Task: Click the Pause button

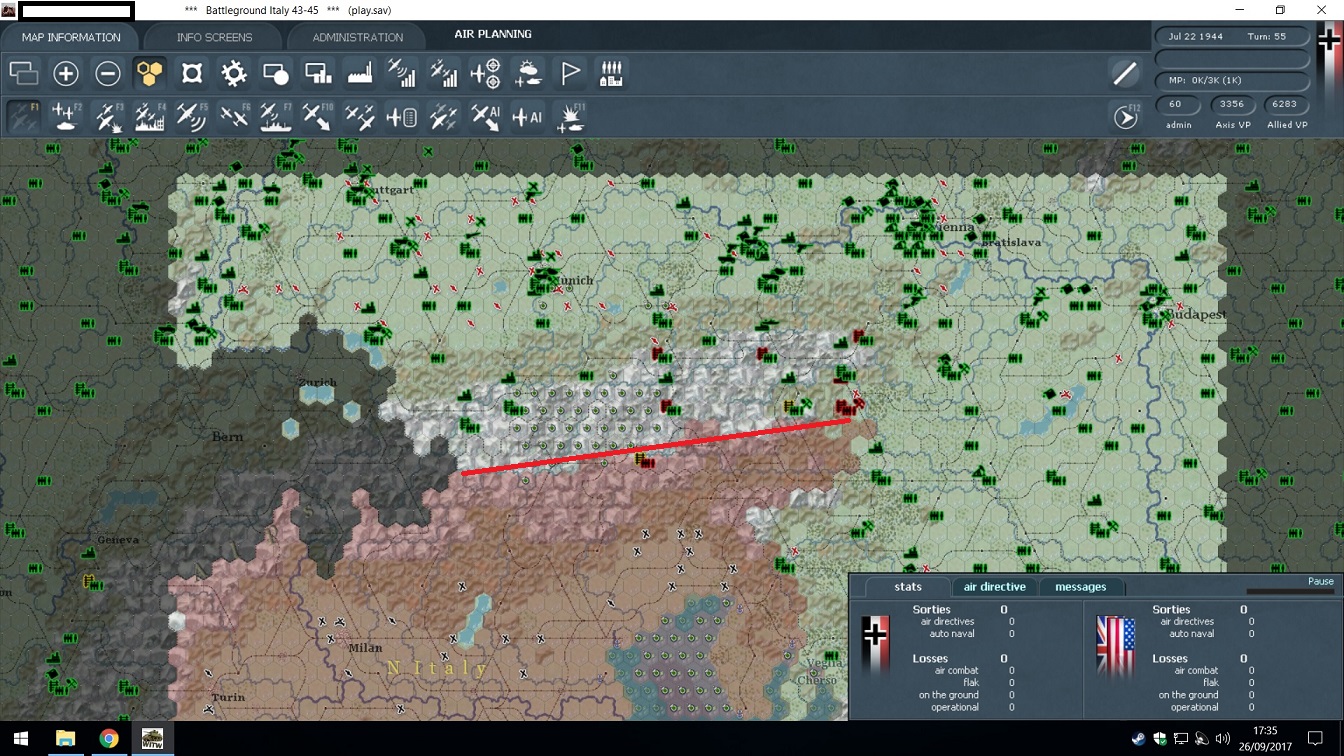Action: 1321,581
